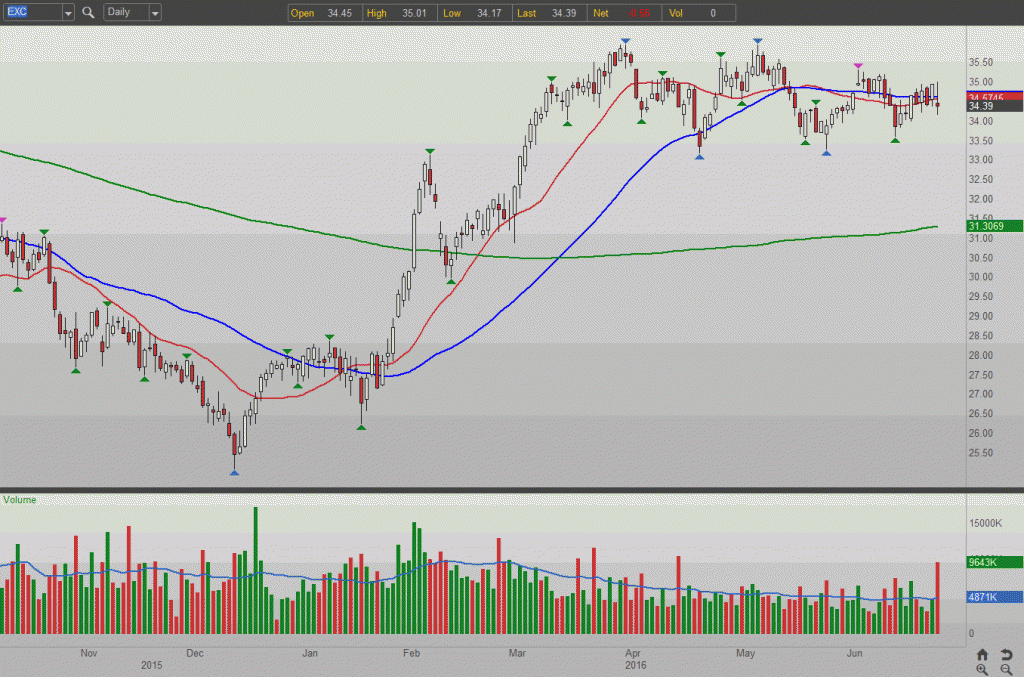This screenshot has height=677, width=1024.
Task: Zoom in with plus magnifier icon
Action: coord(982,670)
